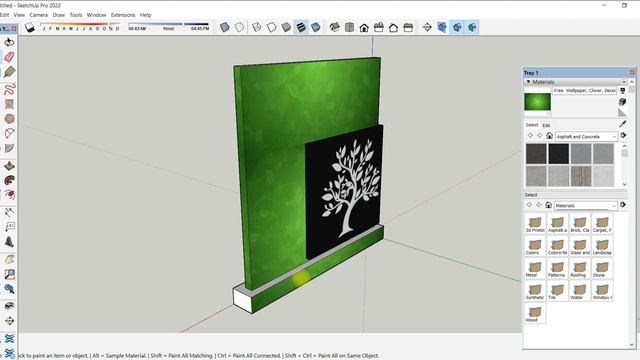640x360 pixels.
Task: Open the Metal materials folder
Action: click(x=534, y=269)
